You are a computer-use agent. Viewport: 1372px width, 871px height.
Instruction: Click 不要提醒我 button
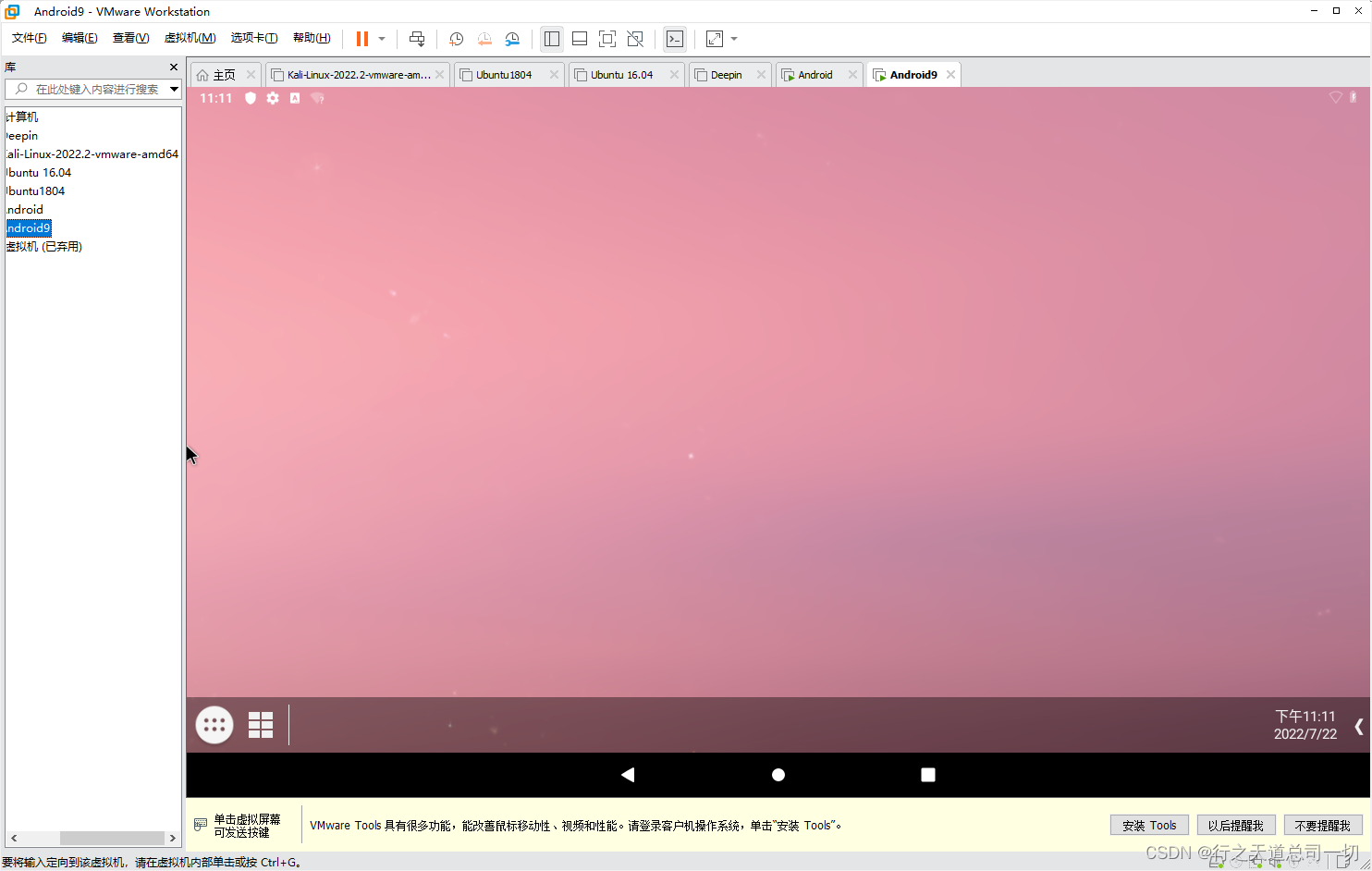(x=1323, y=826)
